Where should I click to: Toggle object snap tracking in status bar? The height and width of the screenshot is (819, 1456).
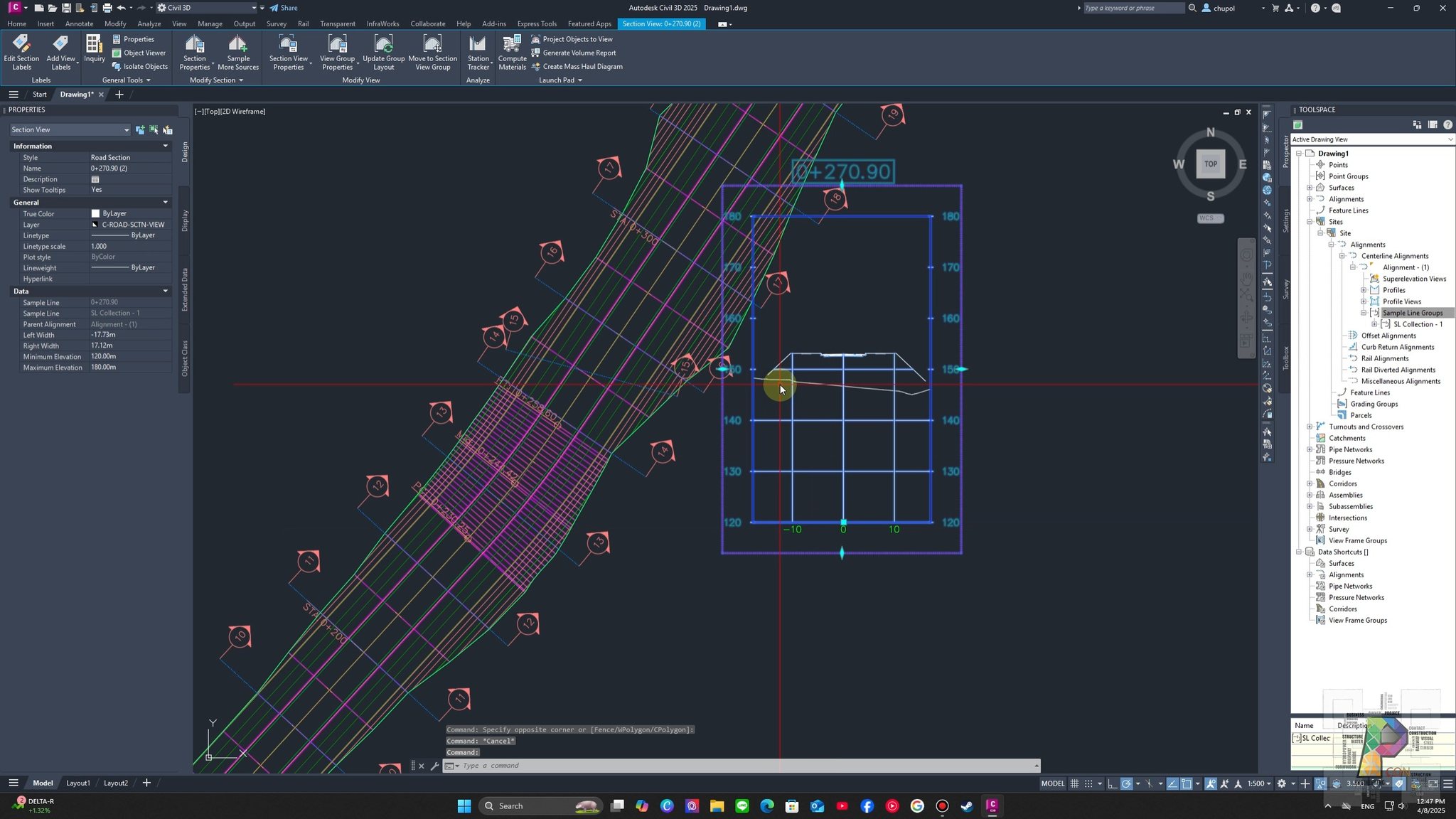(1172, 783)
